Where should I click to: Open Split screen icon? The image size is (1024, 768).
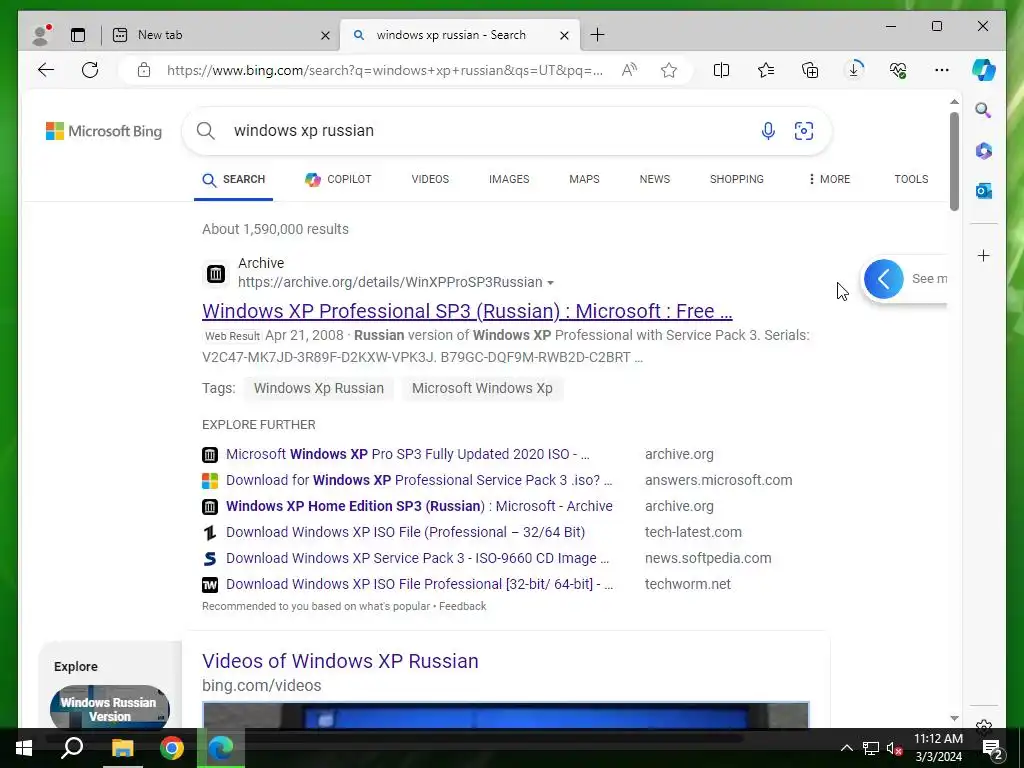click(722, 70)
